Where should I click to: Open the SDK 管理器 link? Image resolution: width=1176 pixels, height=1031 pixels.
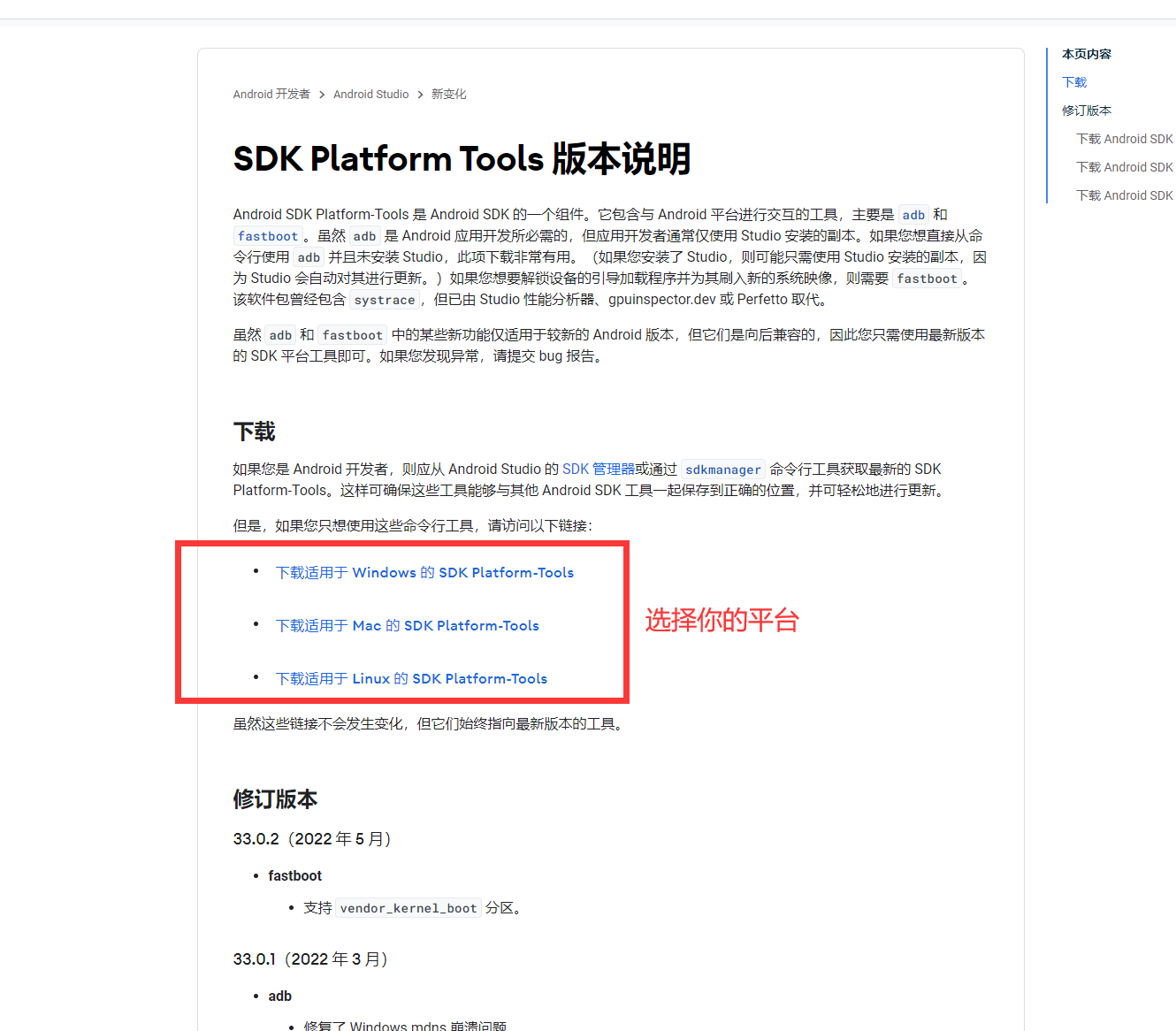[598, 470]
